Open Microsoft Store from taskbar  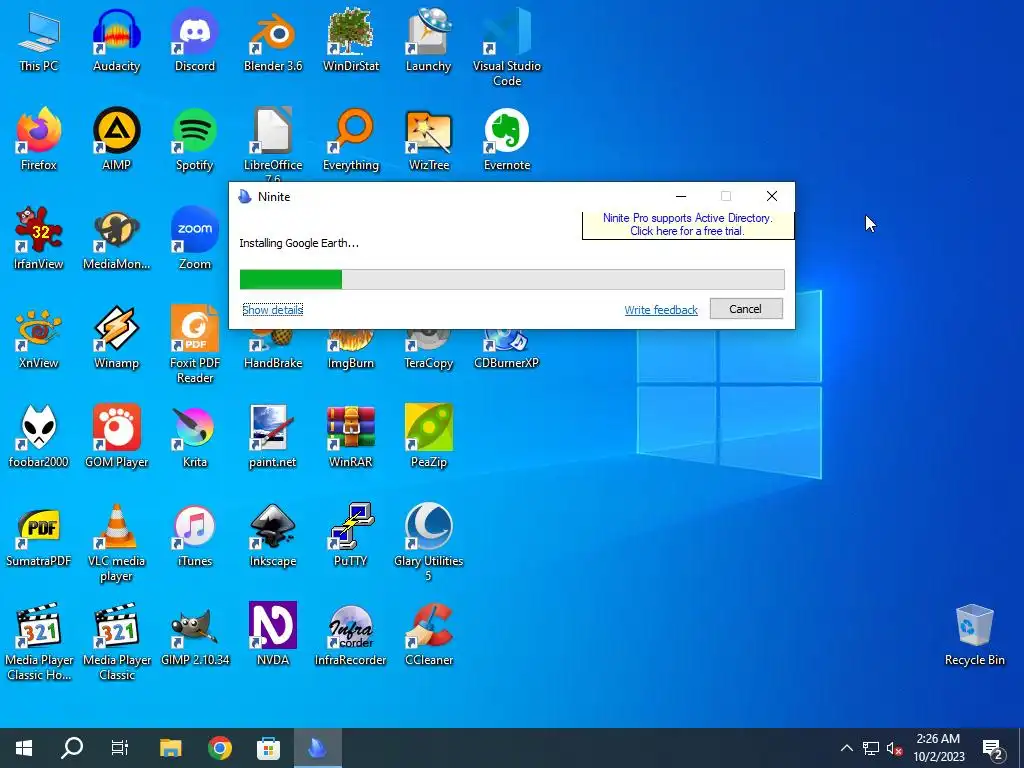tap(268, 748)
